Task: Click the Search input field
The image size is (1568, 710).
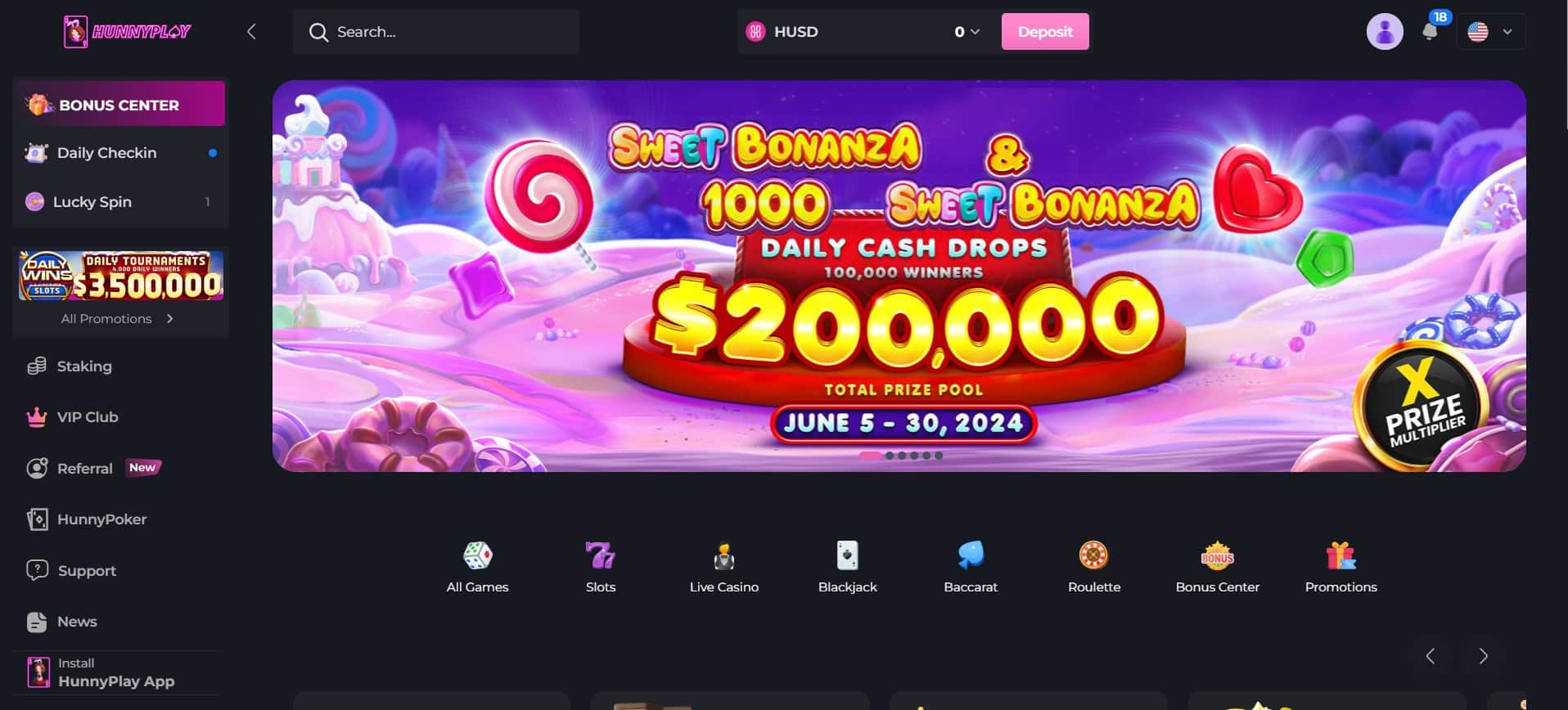Action: click(436, 32)
